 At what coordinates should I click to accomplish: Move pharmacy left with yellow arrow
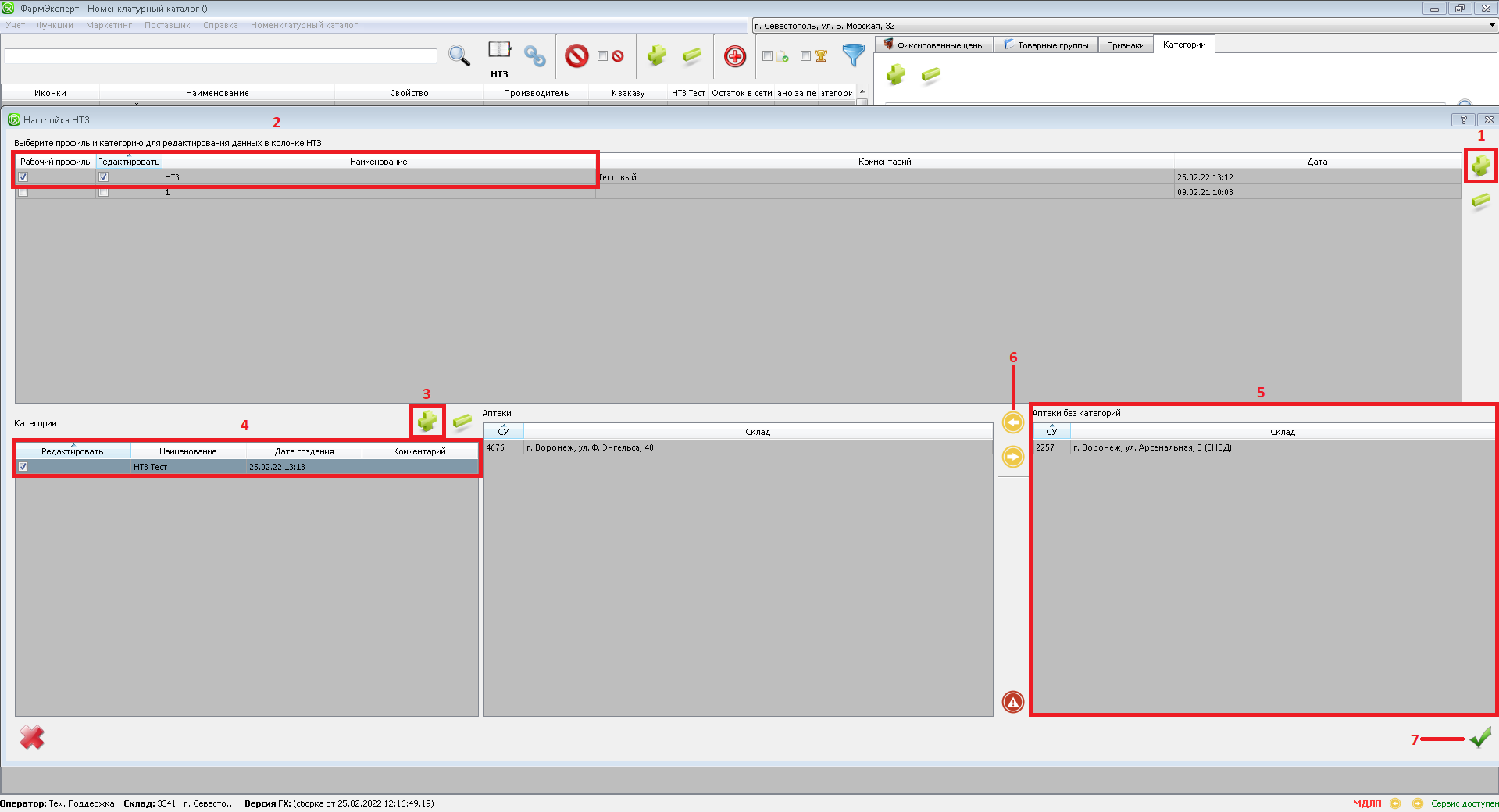click(1013, 422)
